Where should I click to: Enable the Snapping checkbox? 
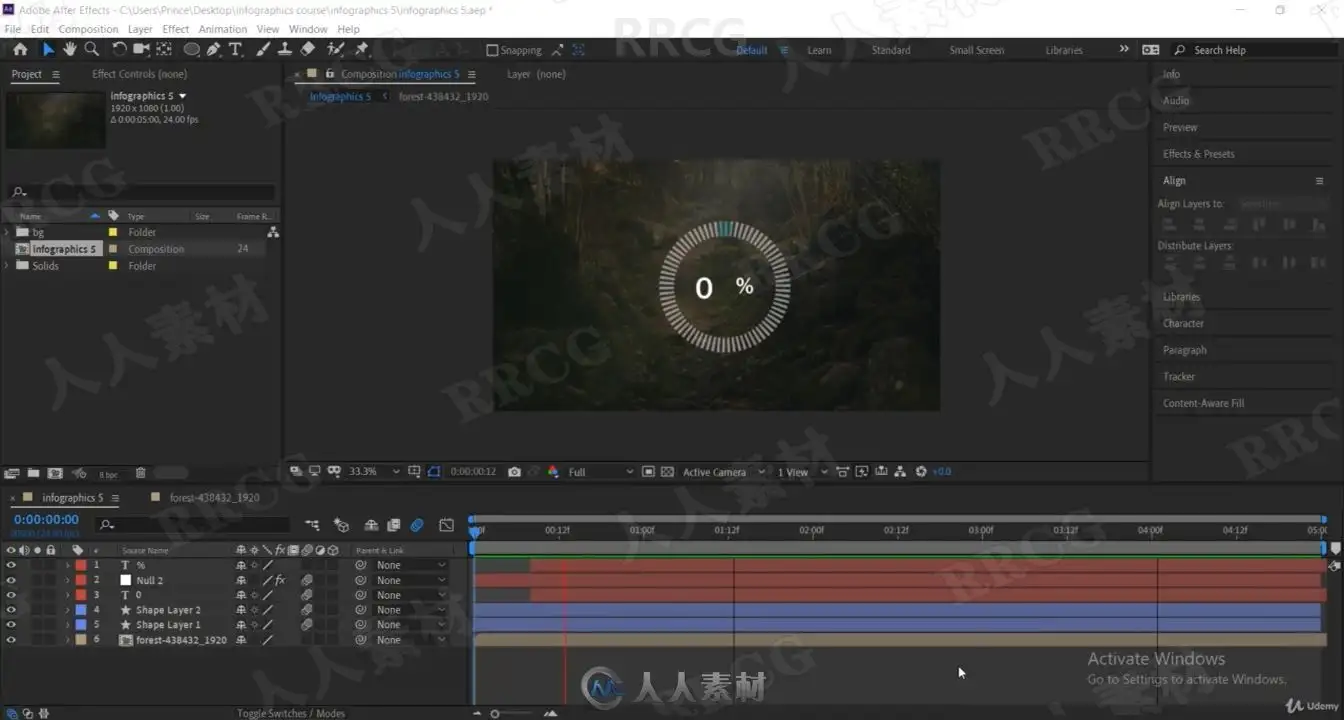492,50
